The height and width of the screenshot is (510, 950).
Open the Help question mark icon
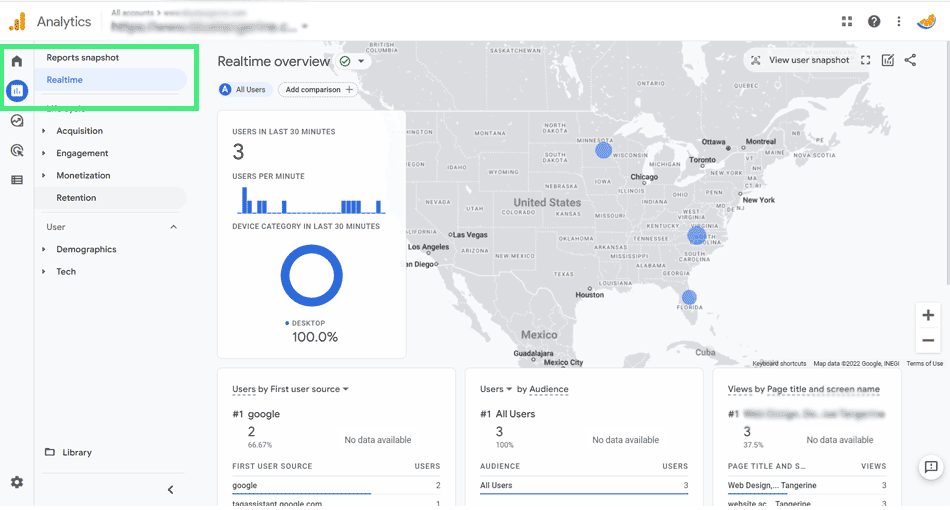point(874,22)
